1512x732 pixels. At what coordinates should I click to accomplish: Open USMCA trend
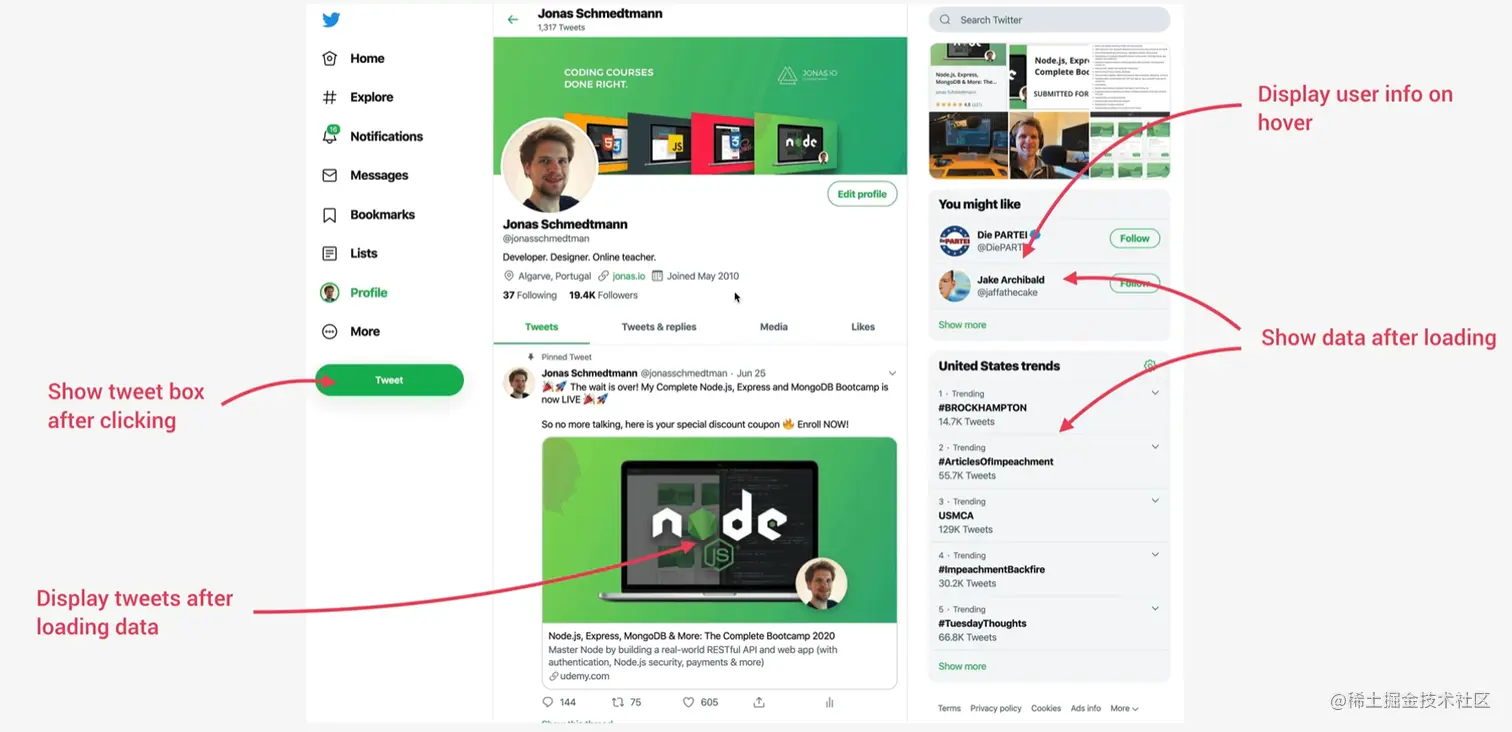[956, 516]
